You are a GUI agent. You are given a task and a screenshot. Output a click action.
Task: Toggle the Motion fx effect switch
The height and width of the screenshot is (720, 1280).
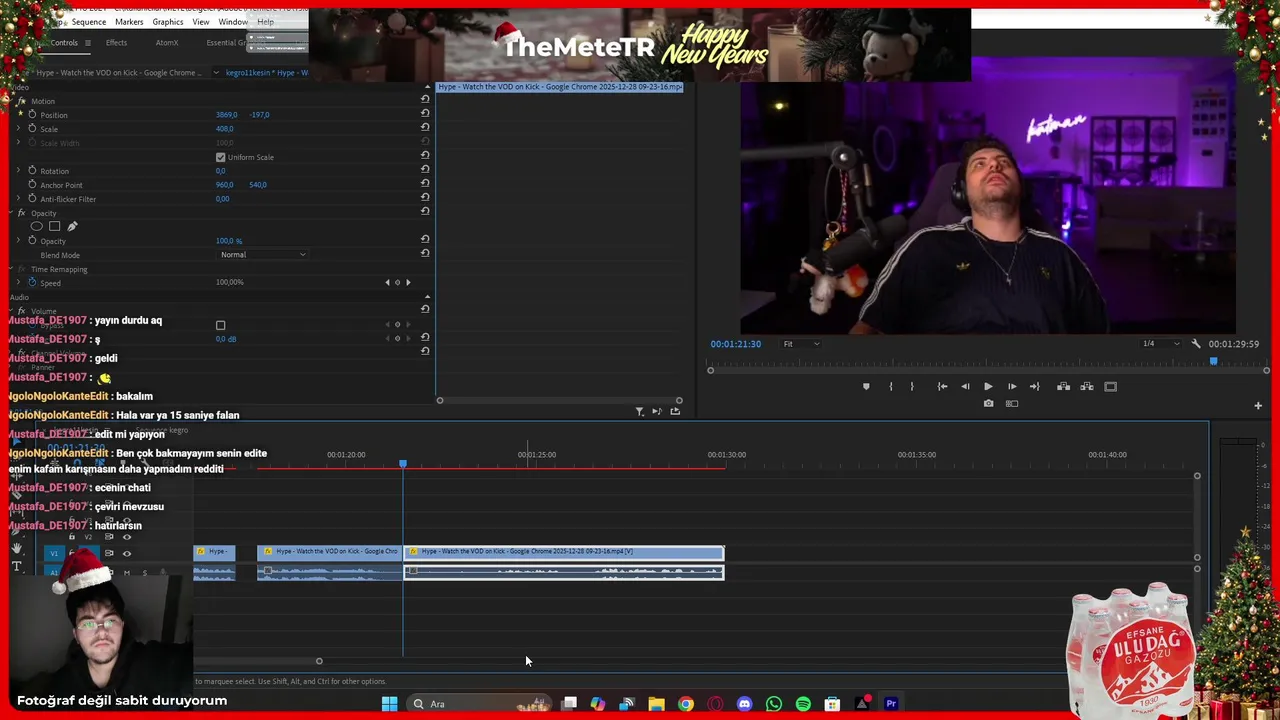point(21,101)
